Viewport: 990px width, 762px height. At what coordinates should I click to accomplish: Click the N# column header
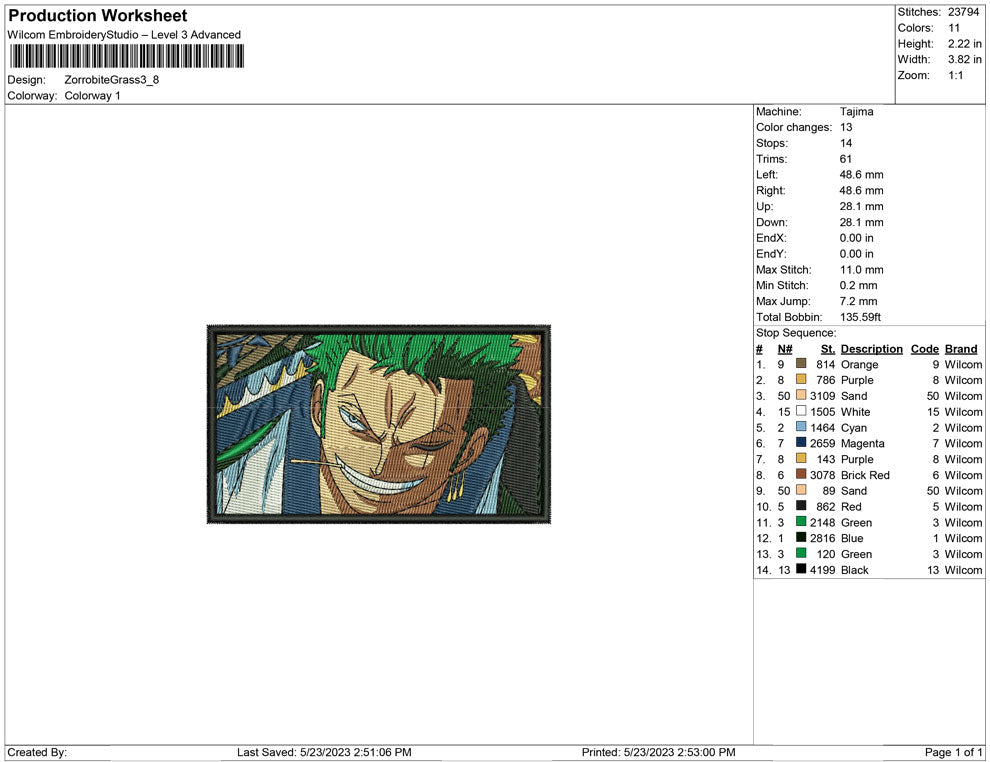(x=785, y=349)
